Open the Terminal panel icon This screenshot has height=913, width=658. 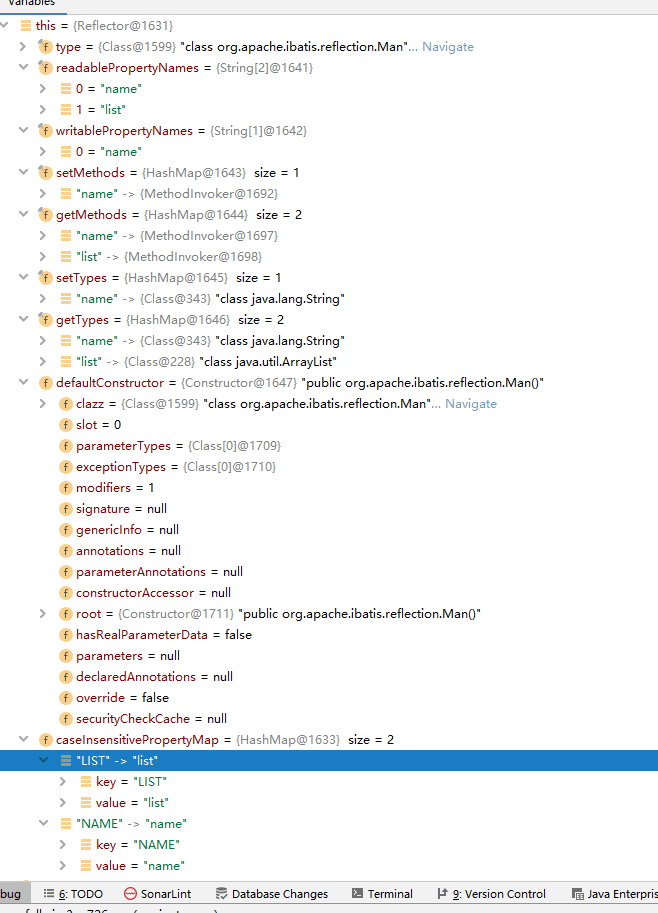(x=358, y=893)
